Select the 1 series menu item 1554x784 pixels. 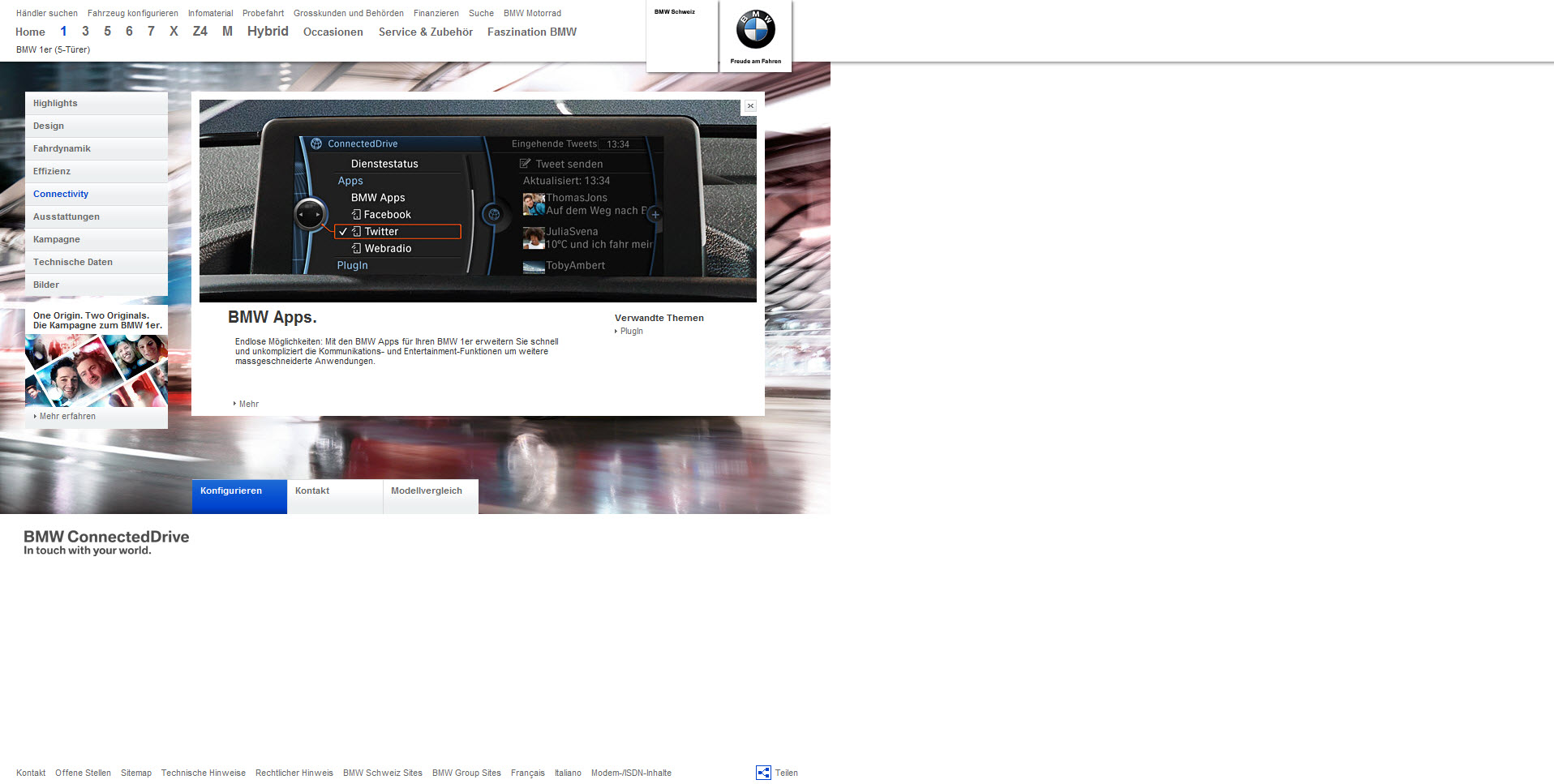coord(63,32)
